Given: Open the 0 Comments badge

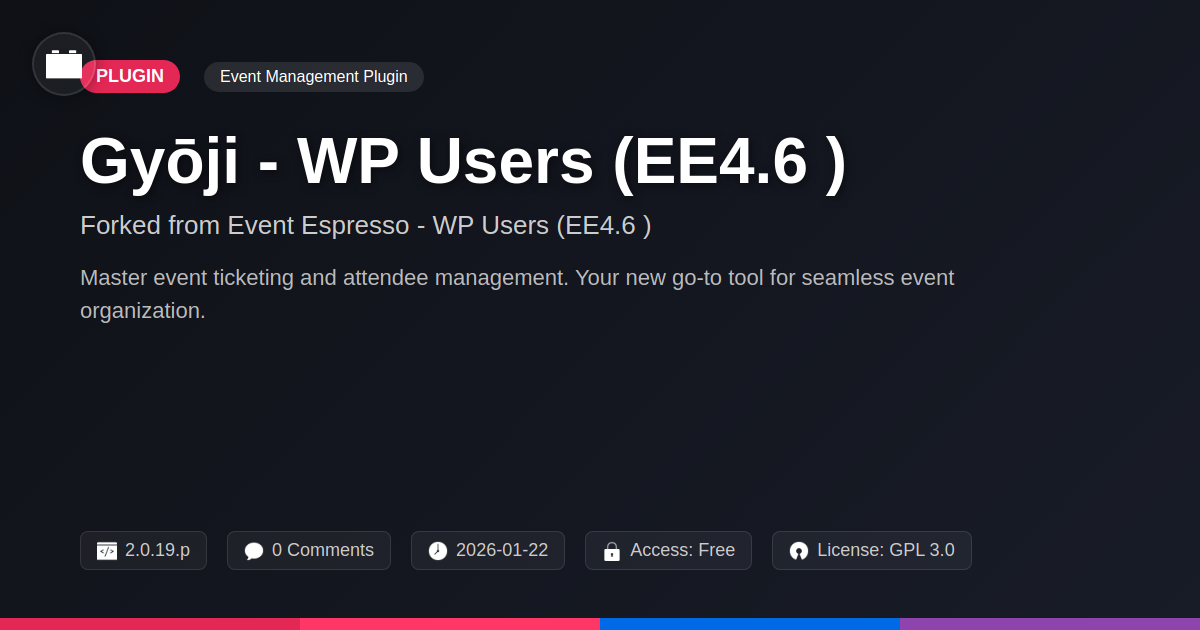Looking at the screenshot, I should pyautogui.click(x=309, y=551).
